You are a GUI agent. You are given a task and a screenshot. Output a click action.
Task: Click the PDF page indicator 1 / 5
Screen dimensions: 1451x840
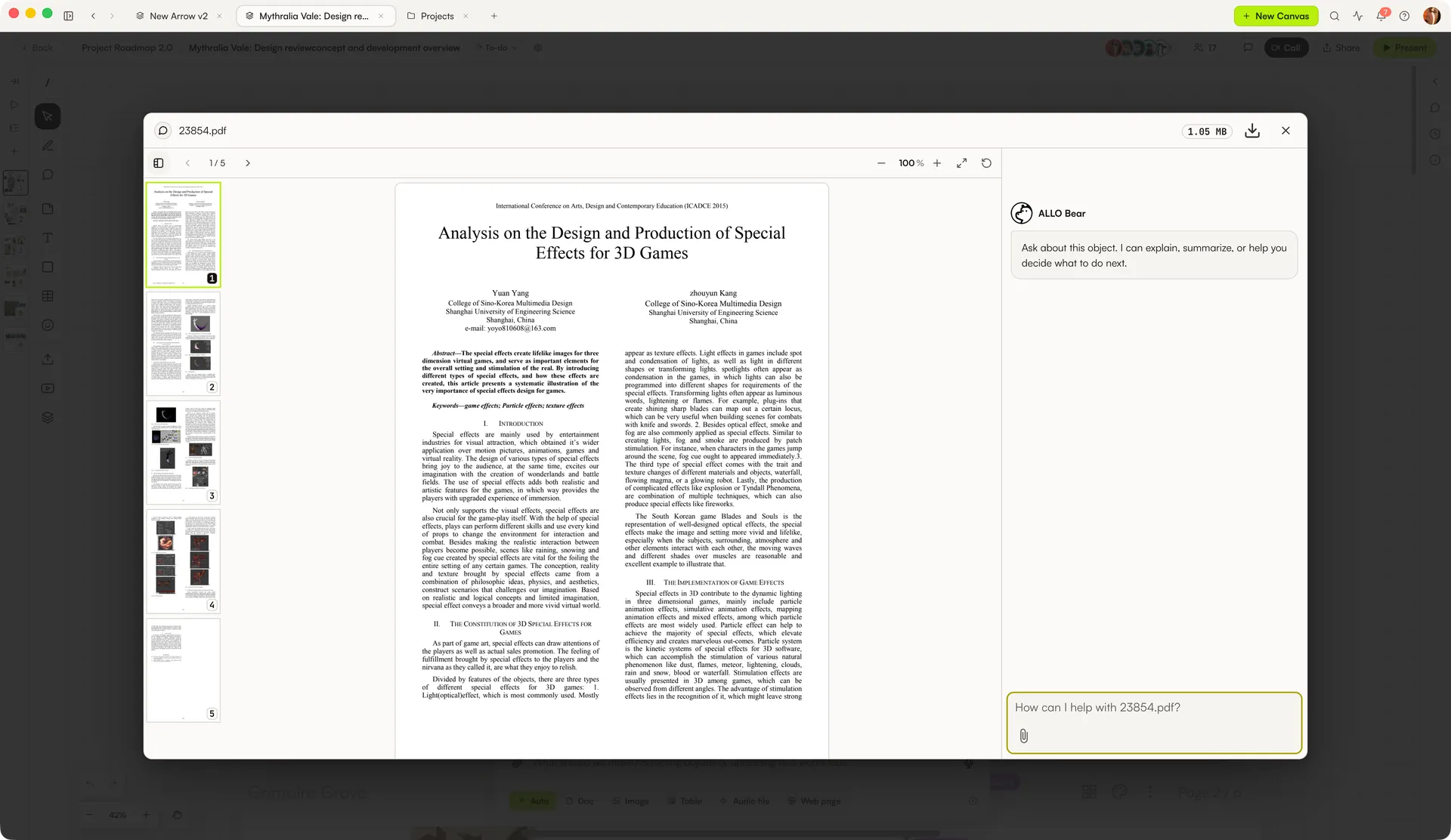click(217, 163)
